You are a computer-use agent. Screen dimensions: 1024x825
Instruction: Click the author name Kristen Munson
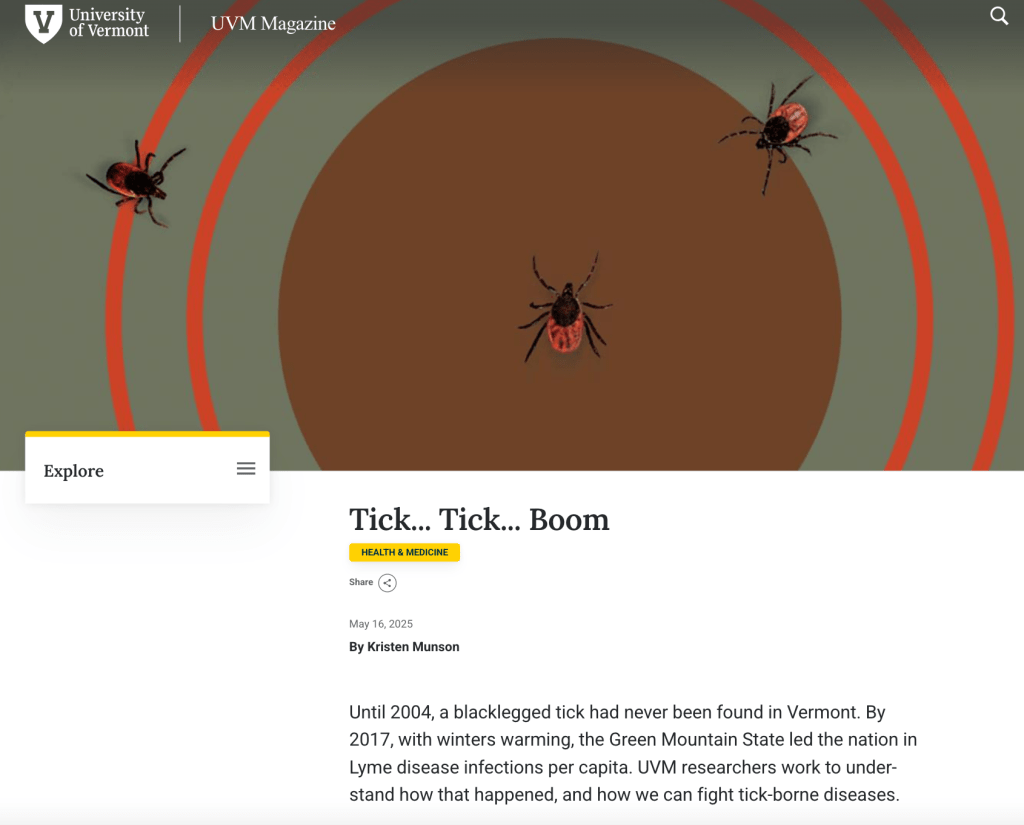(413, 647)
